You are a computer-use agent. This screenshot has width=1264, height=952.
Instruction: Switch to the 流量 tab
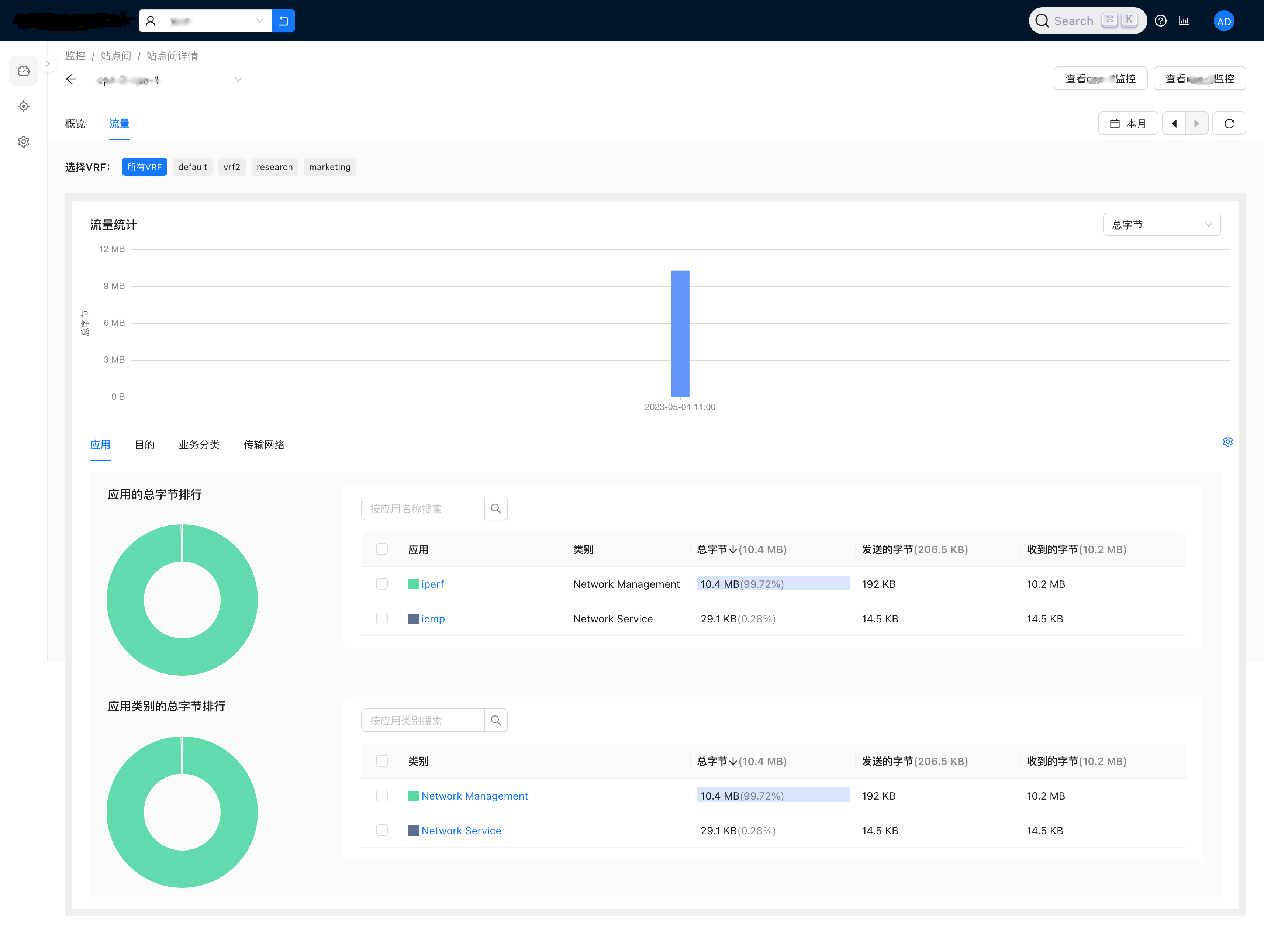[120, 124]
